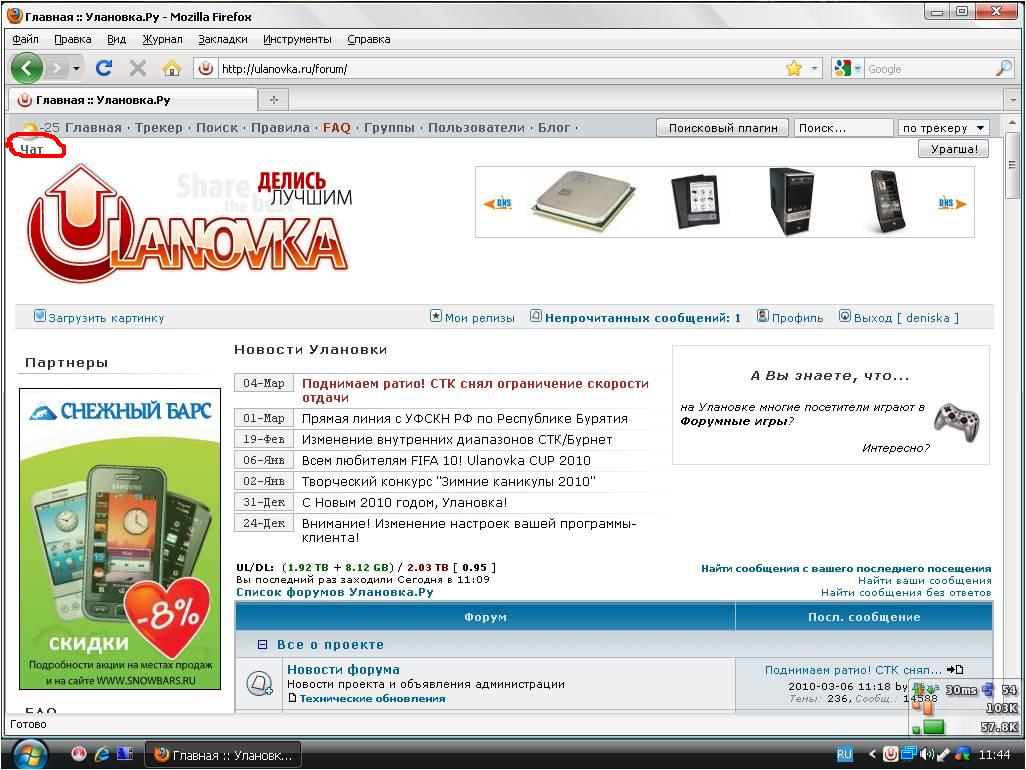Click the Новости форума forum icon
This screenshot has width=1026, height=770.
pos(259,684)
